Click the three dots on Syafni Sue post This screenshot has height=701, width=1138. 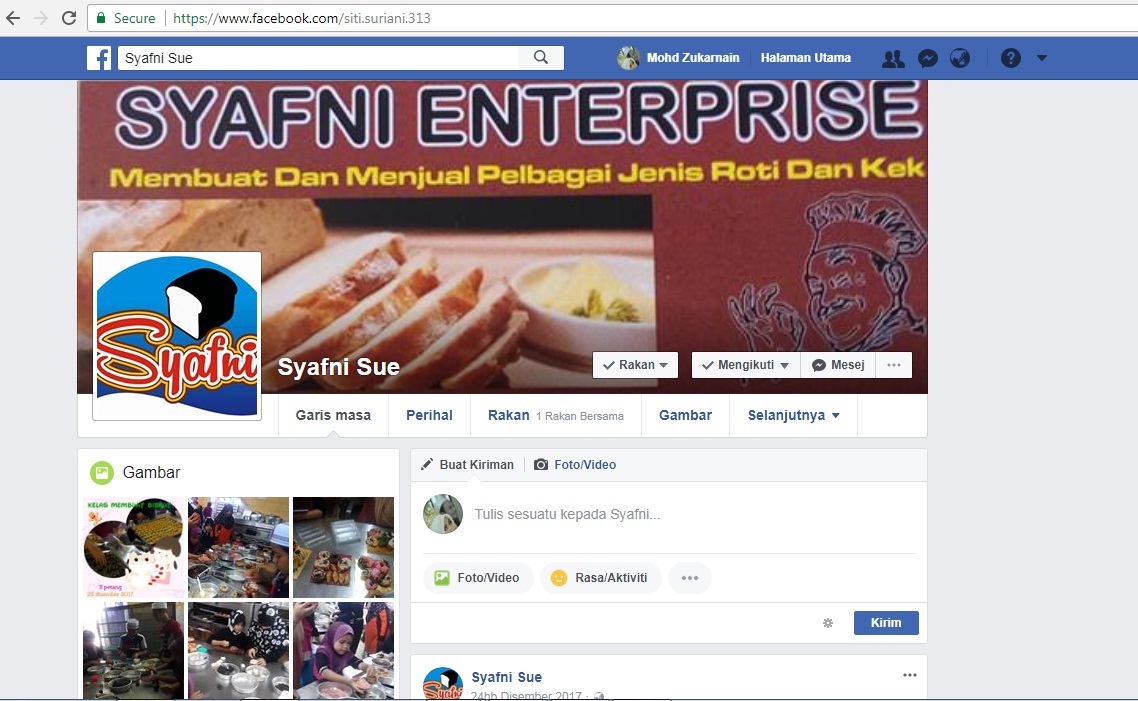(x=909, y=675)
